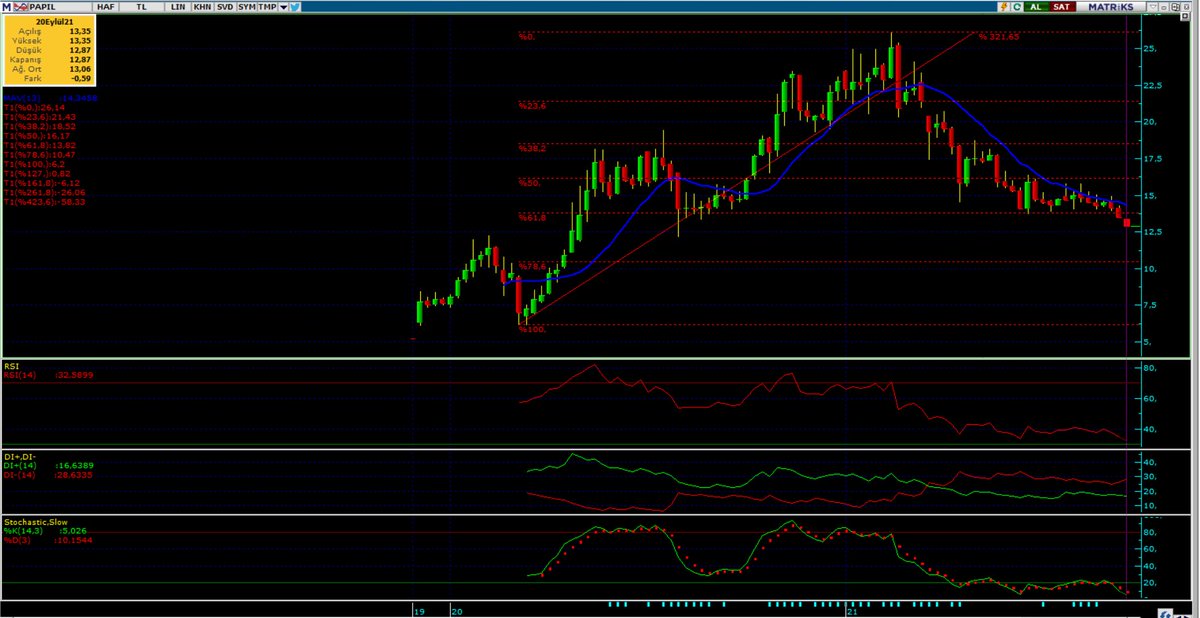Open the window menu triangle icon
Viewport: 1200px width, 618px height.
pos(1153,7)
